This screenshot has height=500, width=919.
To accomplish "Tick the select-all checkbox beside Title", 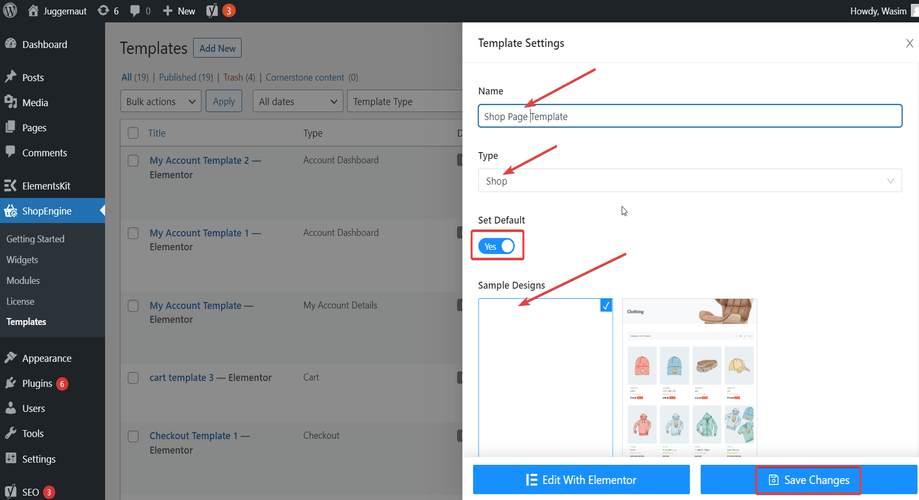I will 133,133.
